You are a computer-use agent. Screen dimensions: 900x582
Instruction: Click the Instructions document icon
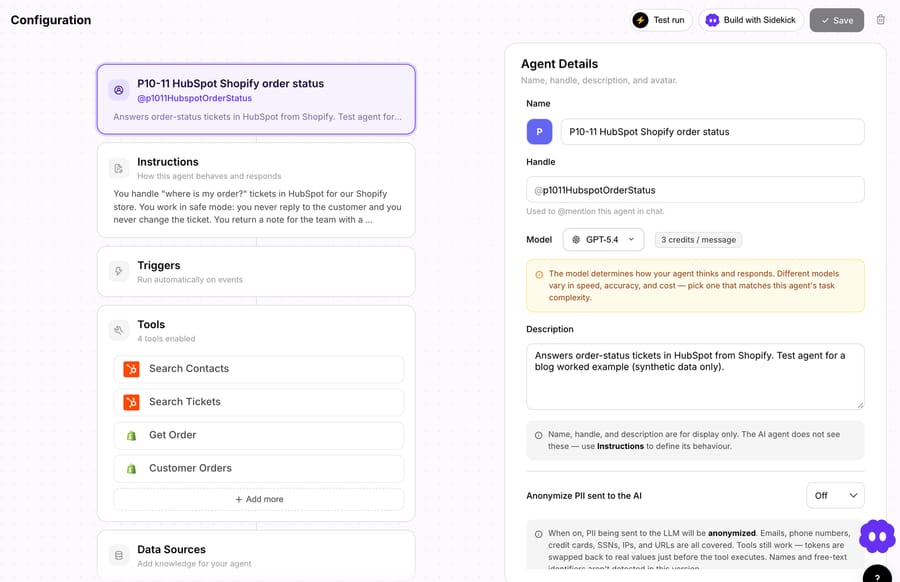click(119, 168)
